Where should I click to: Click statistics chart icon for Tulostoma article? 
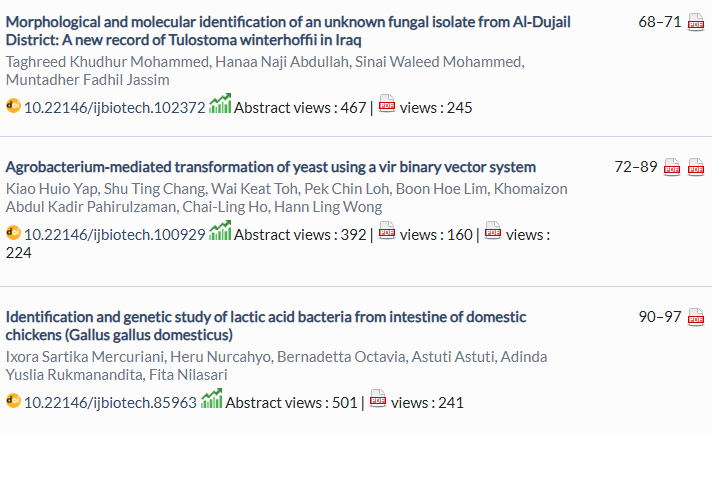(220, 104)
